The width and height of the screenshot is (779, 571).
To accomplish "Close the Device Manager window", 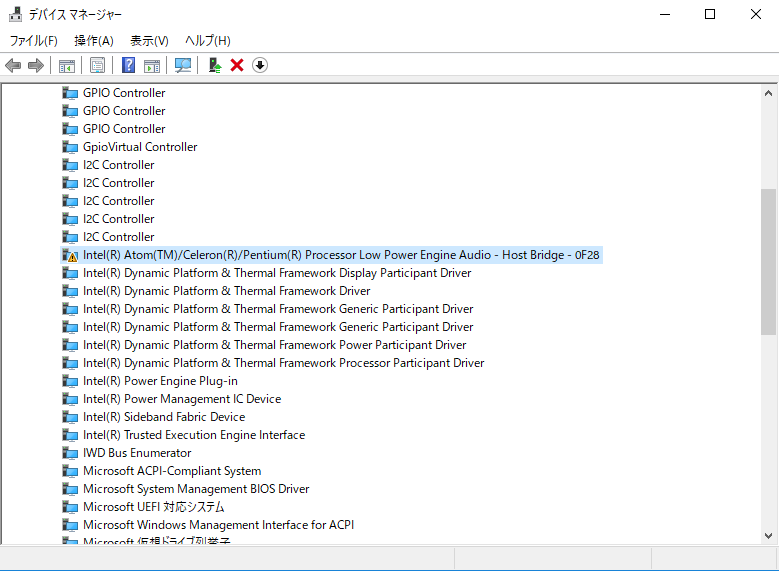I will click(756, 14).
